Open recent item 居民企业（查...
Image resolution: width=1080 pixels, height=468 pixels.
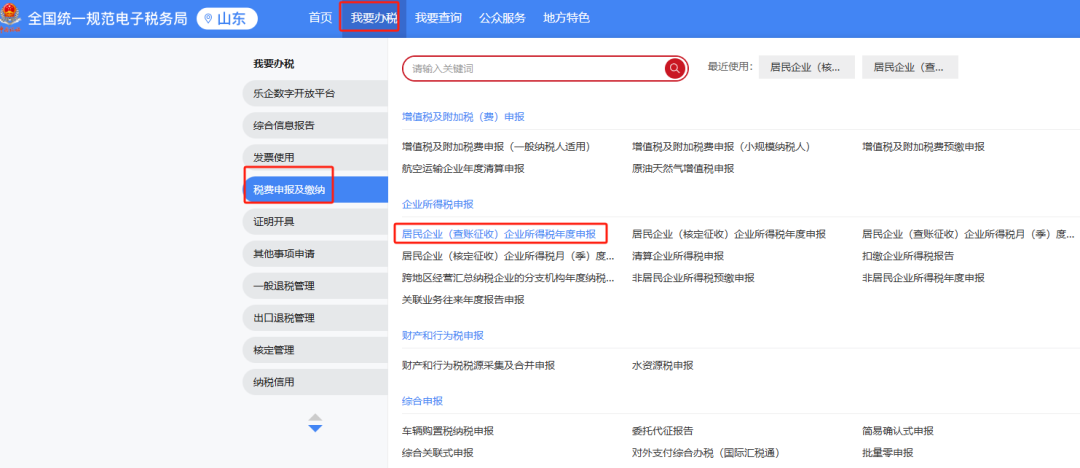pyautogui.click(x=910, y=68)
